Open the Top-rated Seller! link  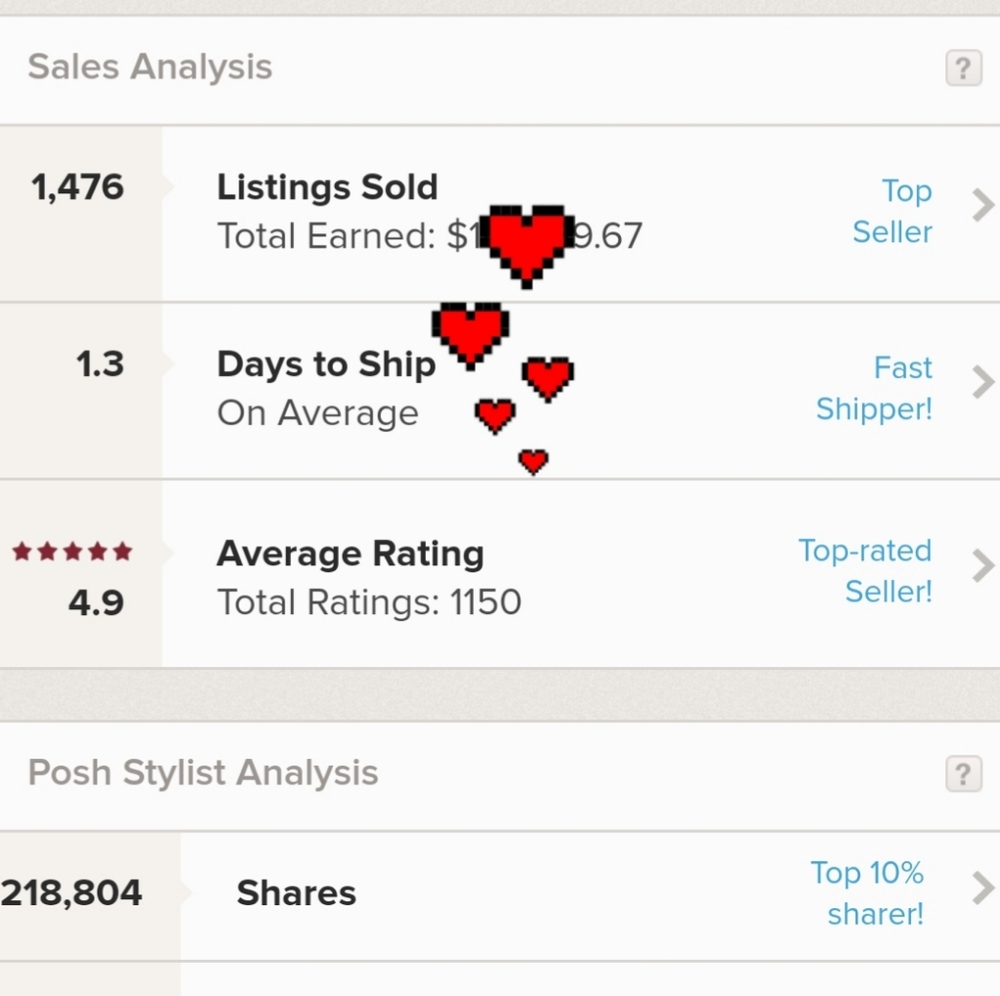pos(865,571)
